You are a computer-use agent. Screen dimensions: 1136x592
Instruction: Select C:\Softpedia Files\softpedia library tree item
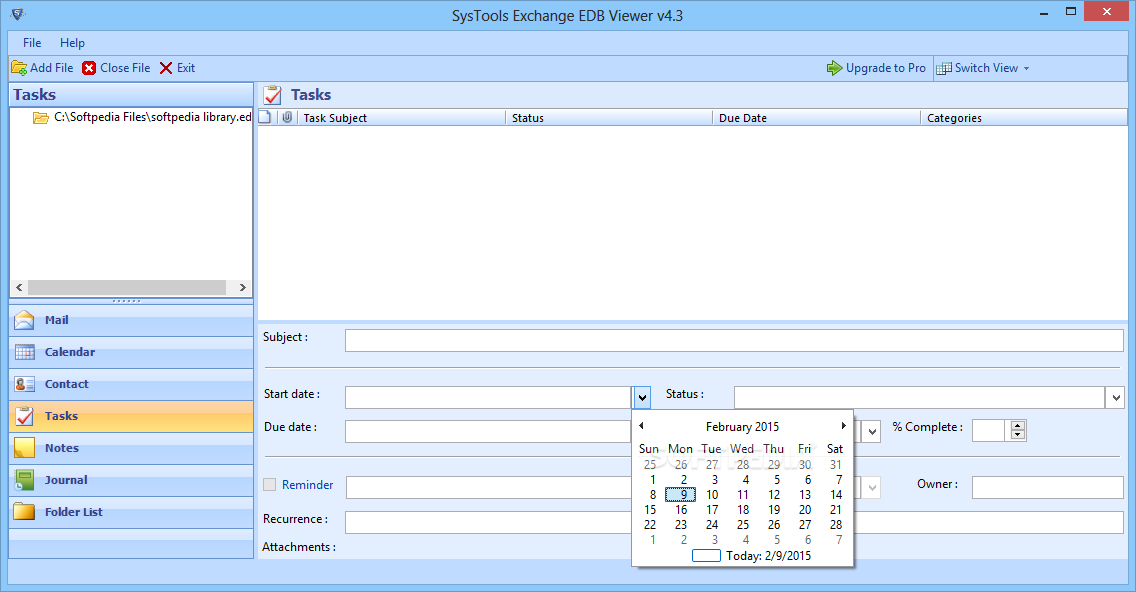point(153,117)
